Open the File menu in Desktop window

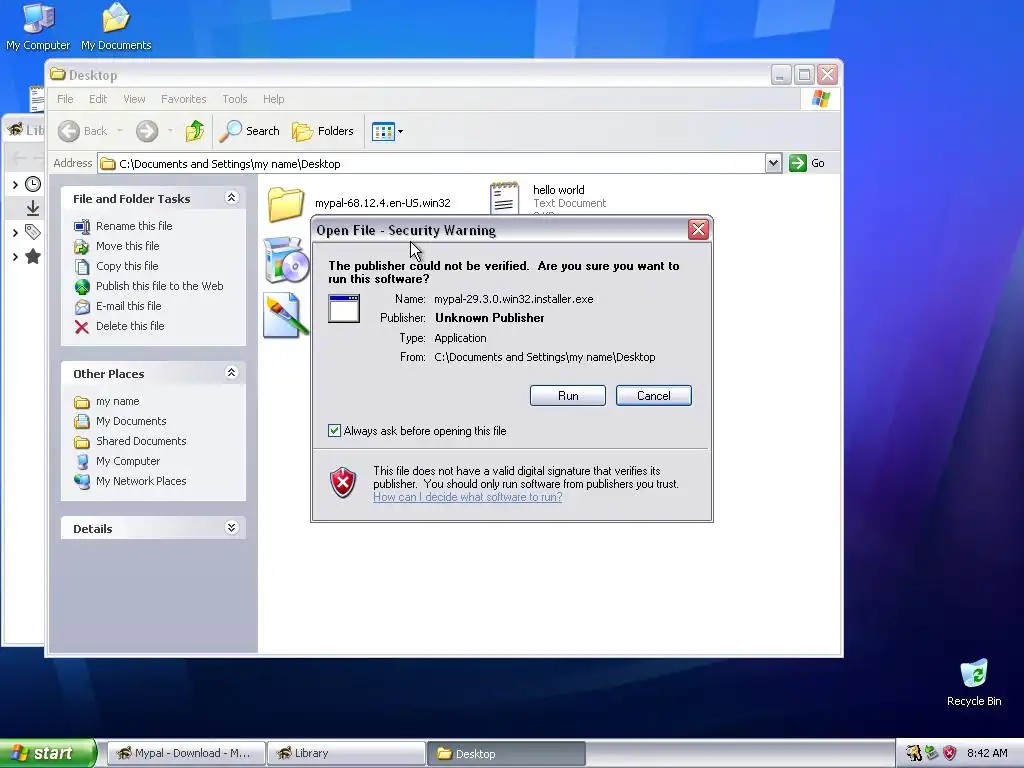pyautogui.click(x=65, y=99)
